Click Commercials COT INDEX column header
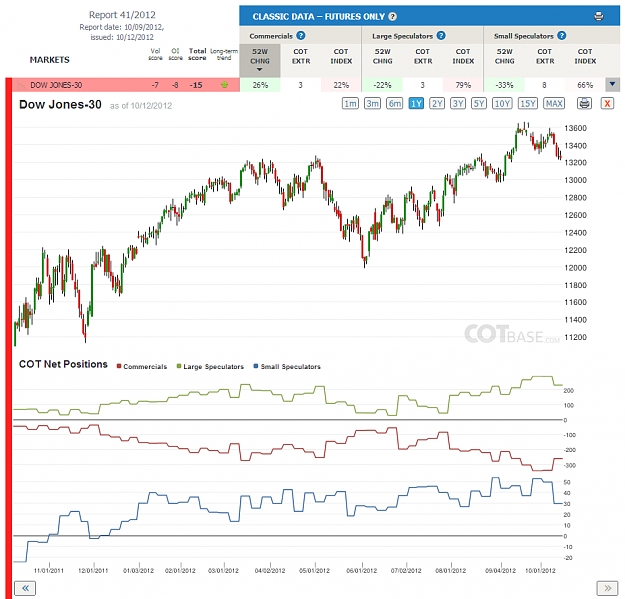625x599 pixels. coord(341,57)
